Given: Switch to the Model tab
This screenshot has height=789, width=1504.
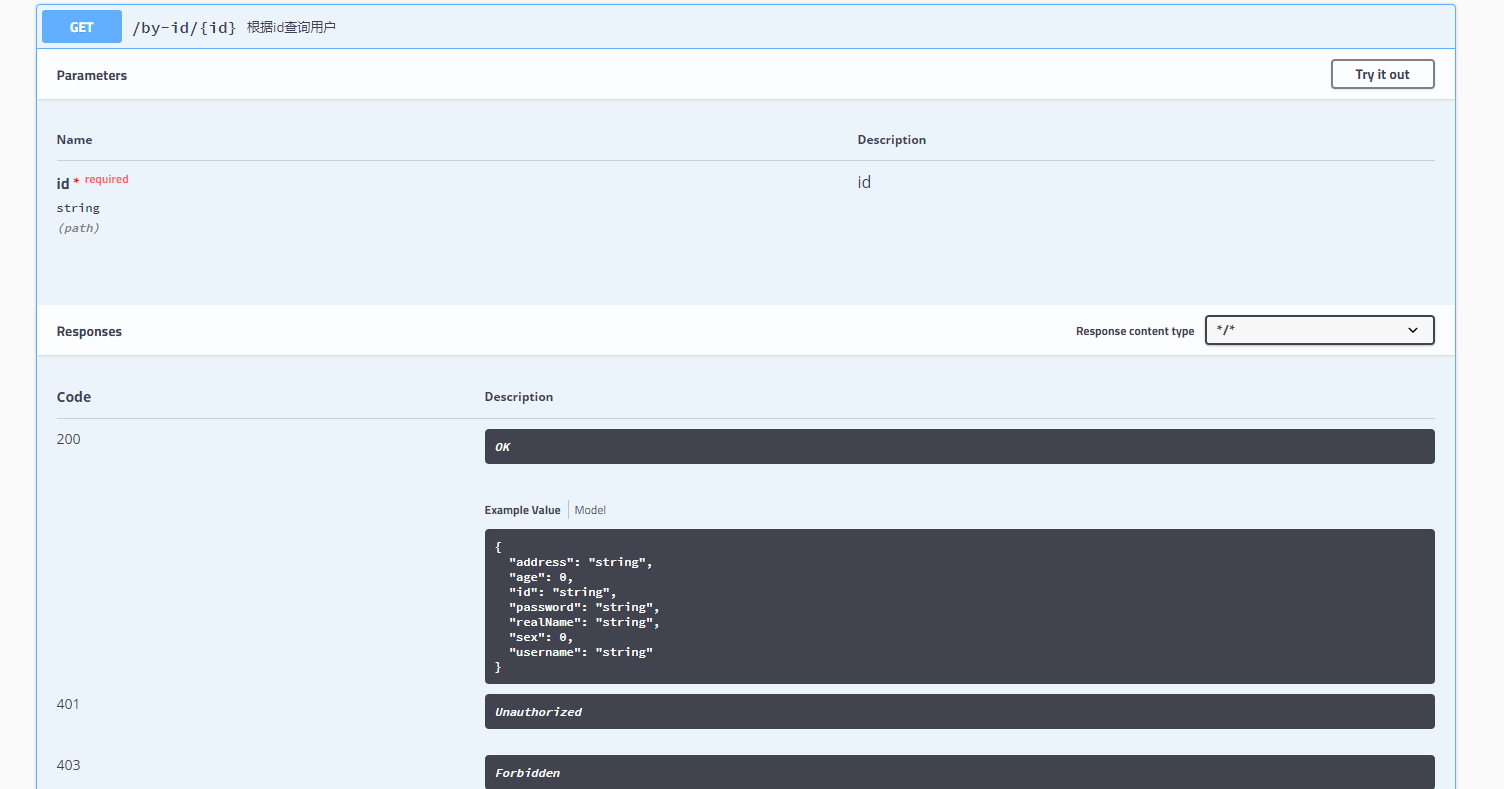Looking at the screenshot, I should click(x=590, y=510).
